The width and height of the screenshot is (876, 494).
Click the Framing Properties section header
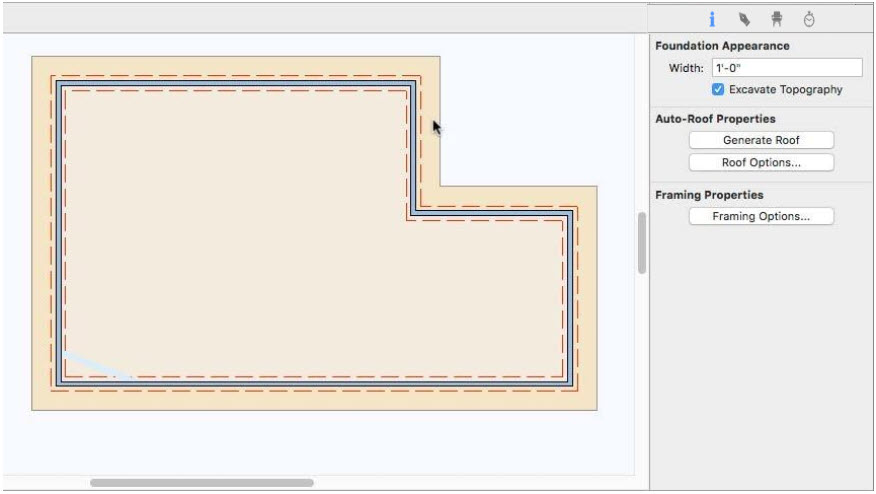709,195
